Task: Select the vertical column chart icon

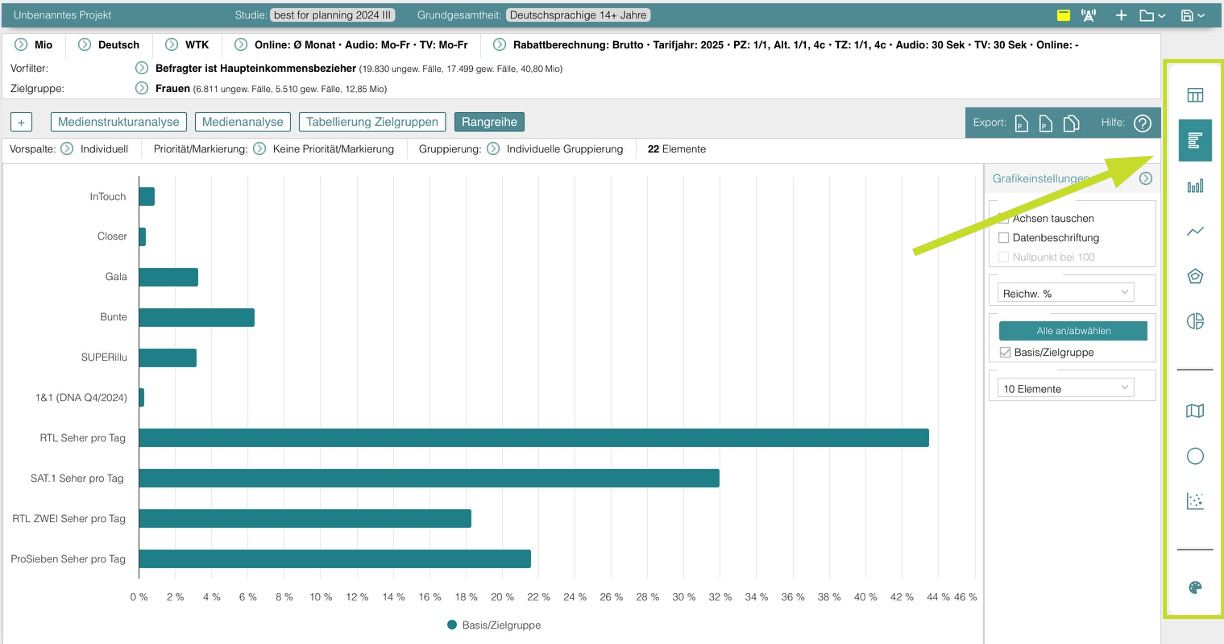Action: (1194, 186)
